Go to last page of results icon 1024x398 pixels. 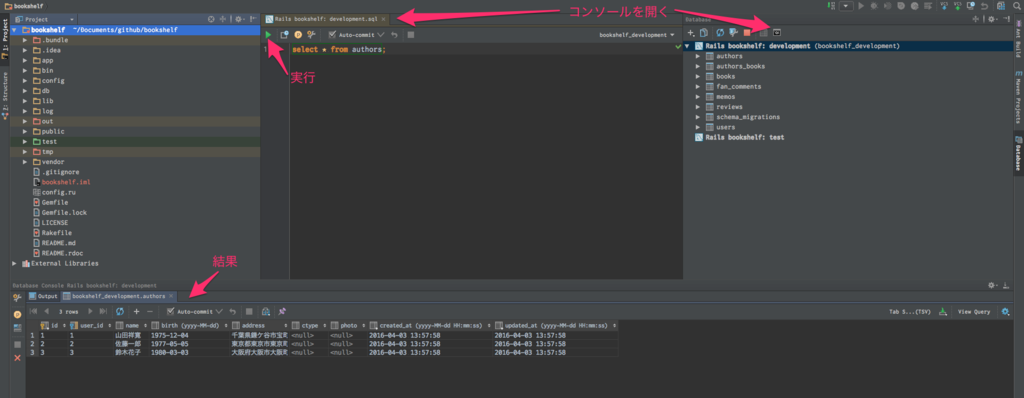coord(103,312)
